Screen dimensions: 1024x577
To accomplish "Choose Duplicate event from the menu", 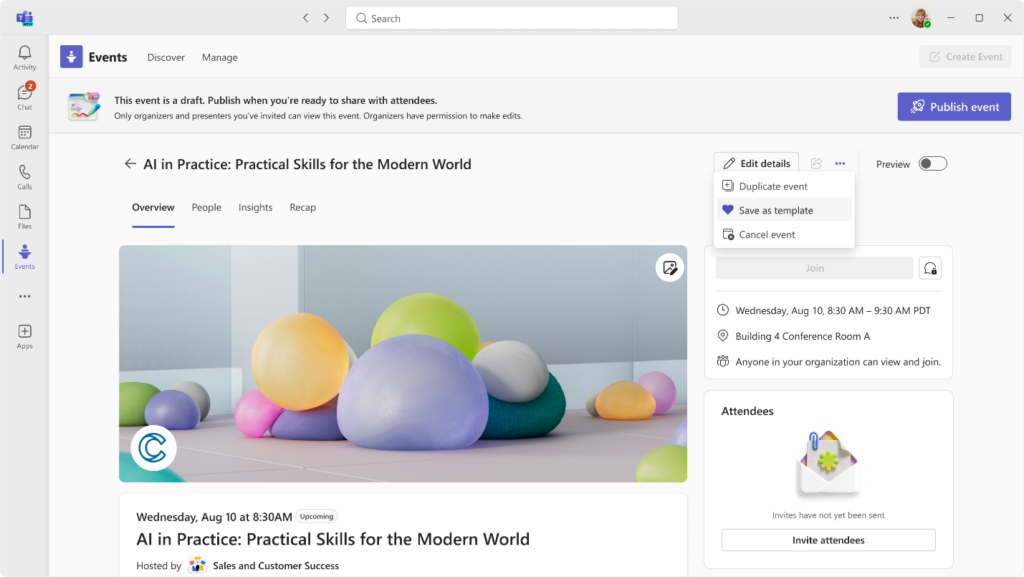I will (772, 187).
